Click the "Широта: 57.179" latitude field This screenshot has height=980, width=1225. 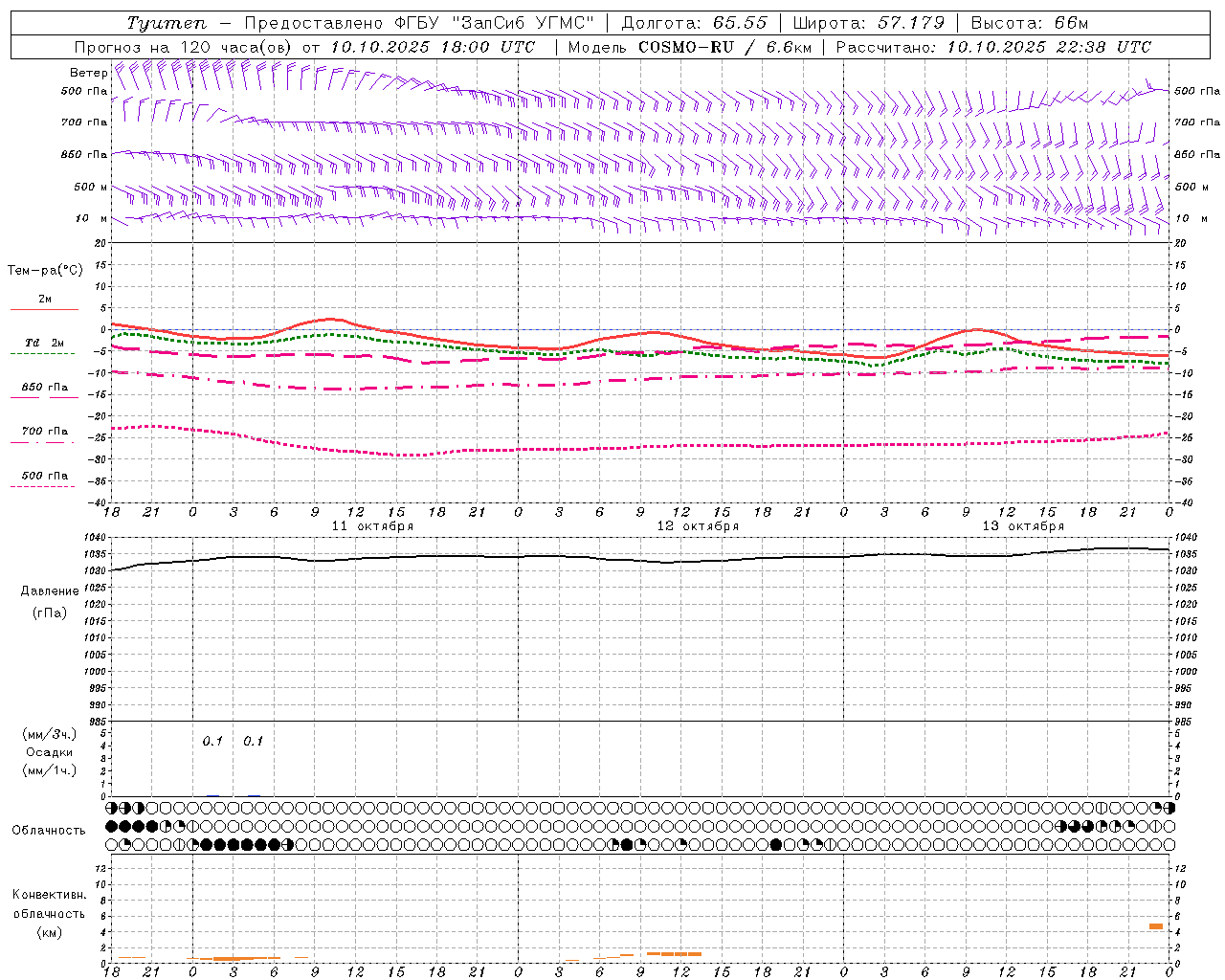pyautogui.click(x=868, y=23)
